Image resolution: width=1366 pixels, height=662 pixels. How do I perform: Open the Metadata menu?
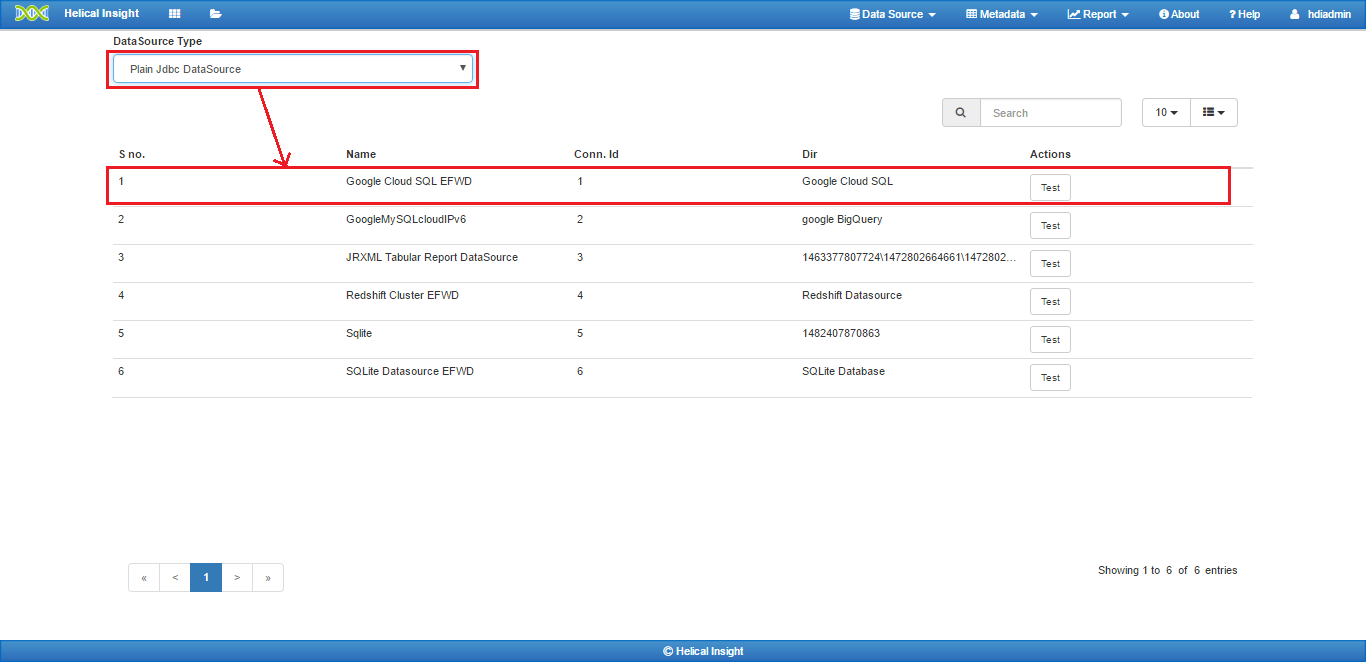click(x=1002, y=14)
